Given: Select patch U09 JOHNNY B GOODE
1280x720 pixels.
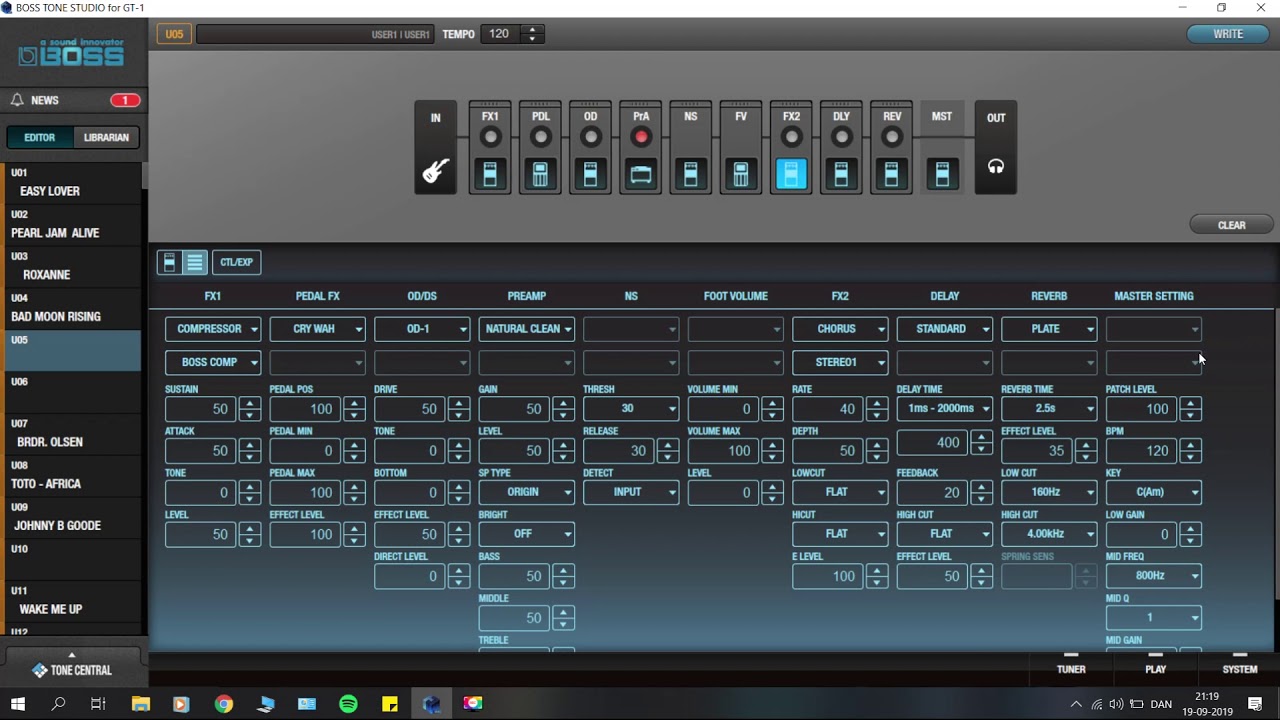Looking at the screenshot, I should (72, 517).
